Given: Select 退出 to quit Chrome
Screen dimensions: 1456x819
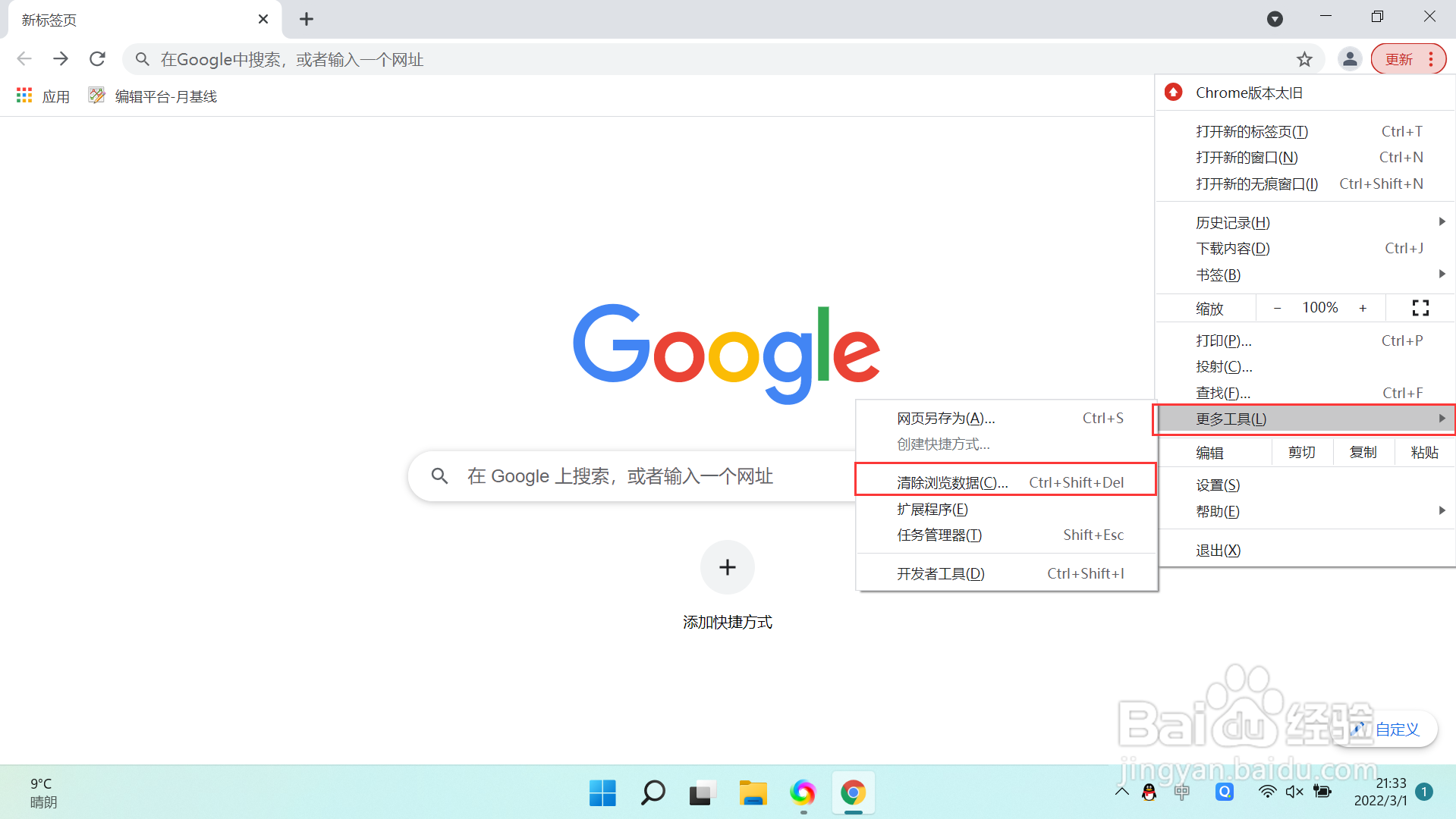Looking at the screenshot, I should (1306, 551).
